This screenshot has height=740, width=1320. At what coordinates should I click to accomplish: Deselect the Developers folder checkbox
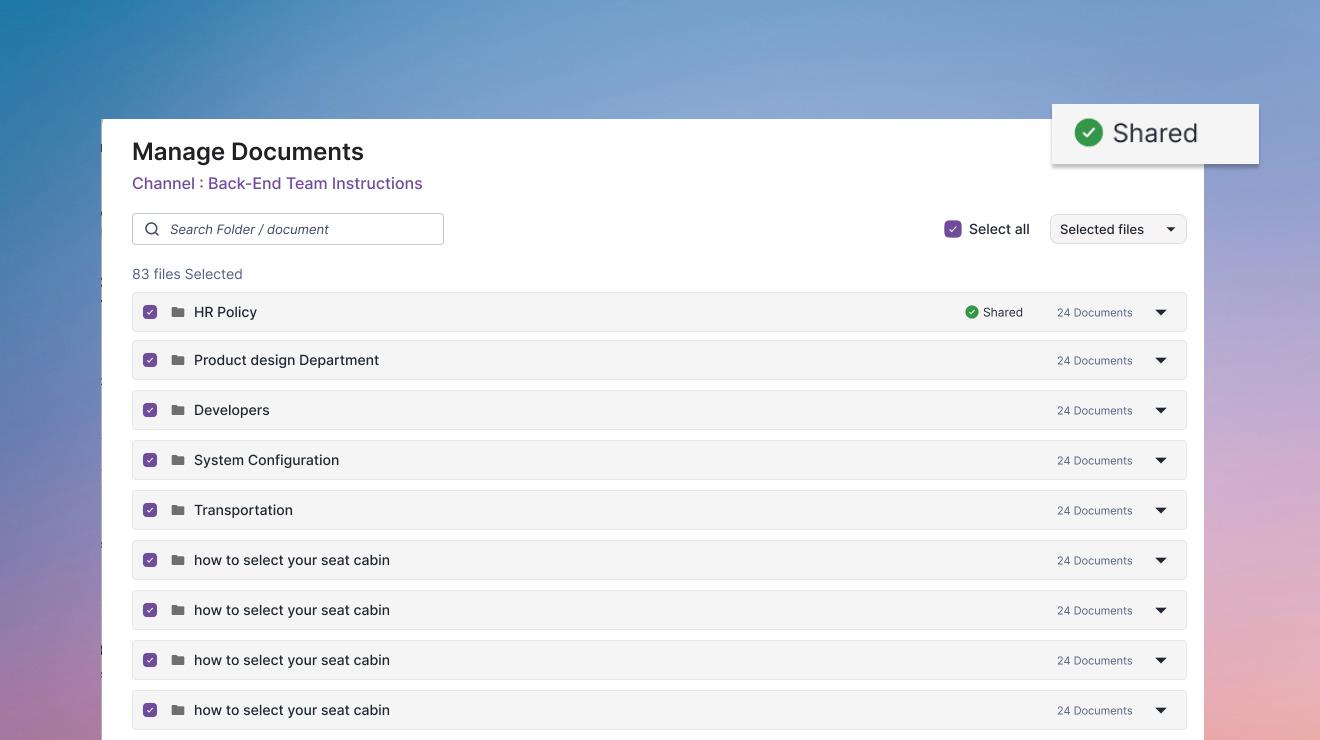tap(150, 410)
